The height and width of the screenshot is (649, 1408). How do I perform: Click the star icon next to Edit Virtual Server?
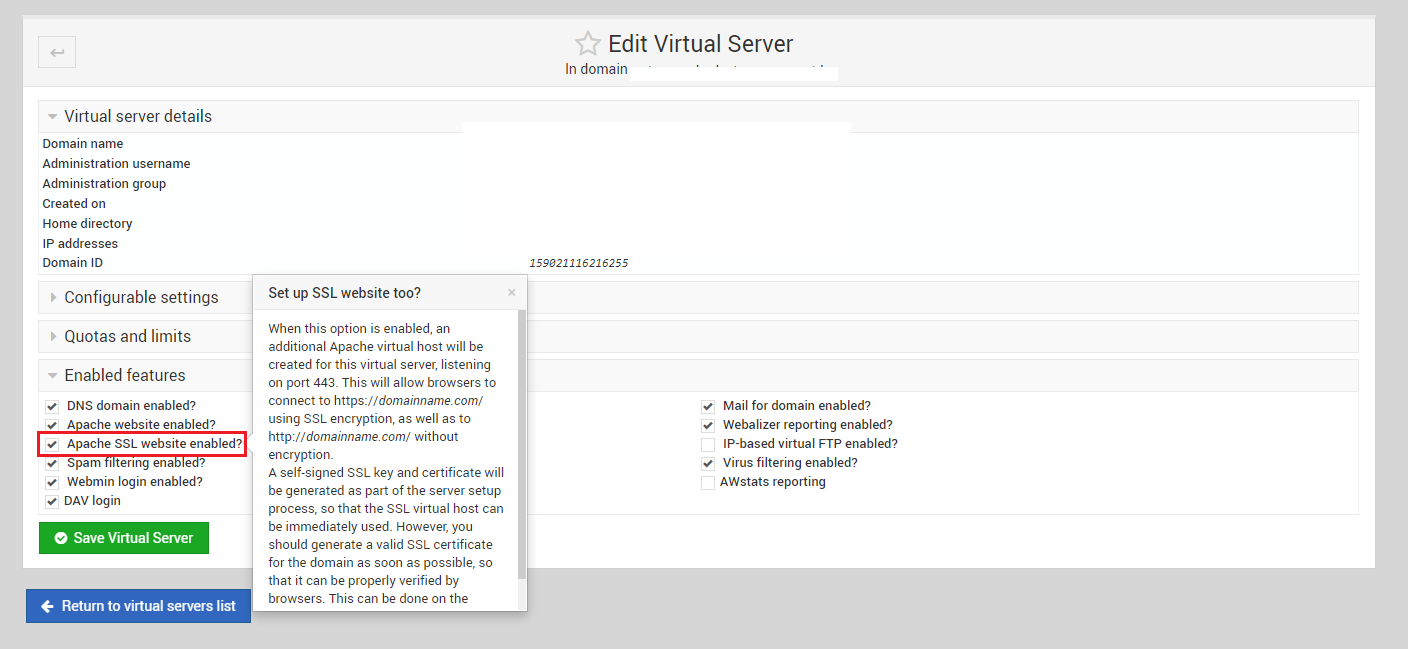point(587,43)
